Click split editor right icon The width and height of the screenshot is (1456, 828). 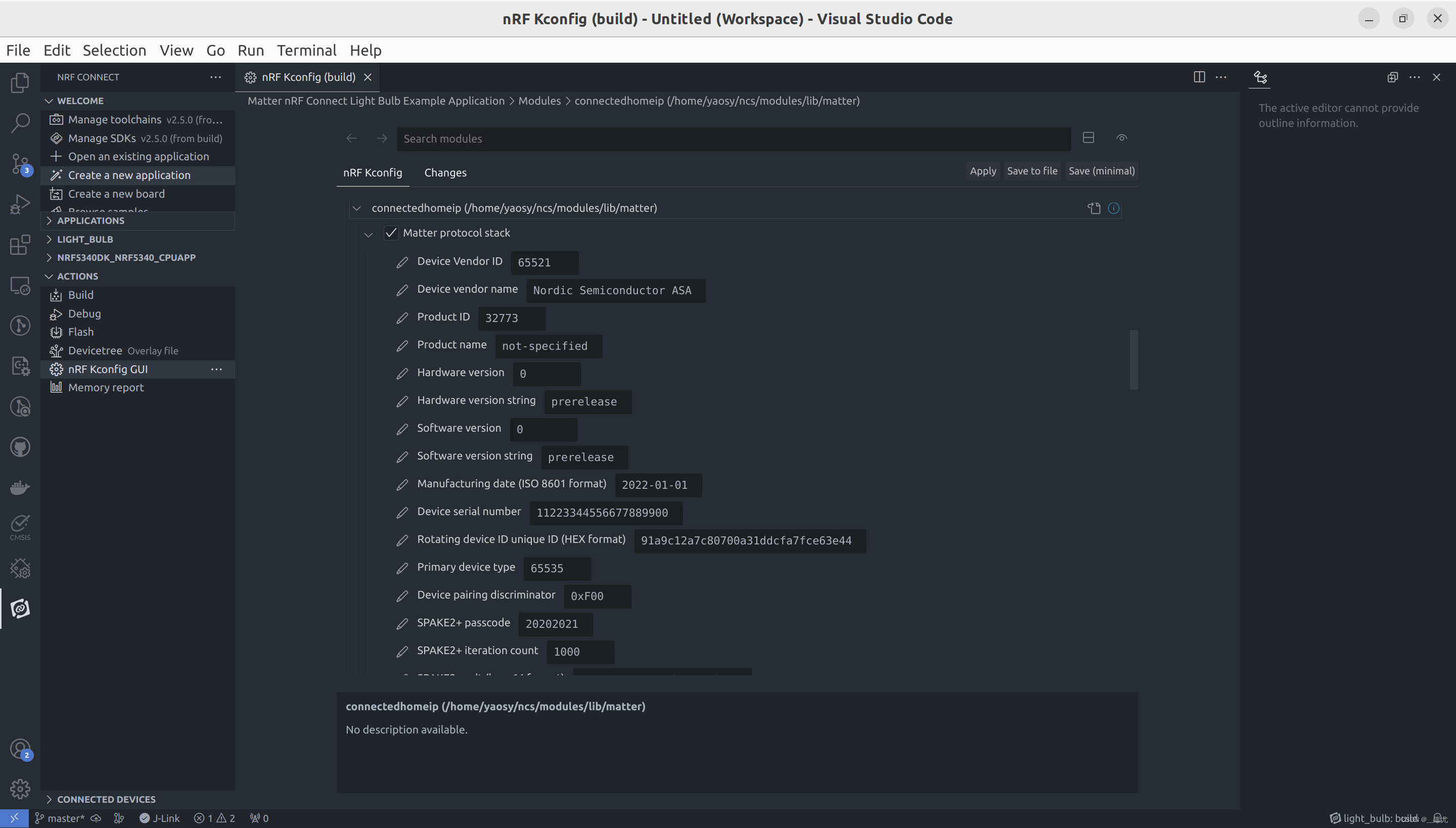[1199, 77]
